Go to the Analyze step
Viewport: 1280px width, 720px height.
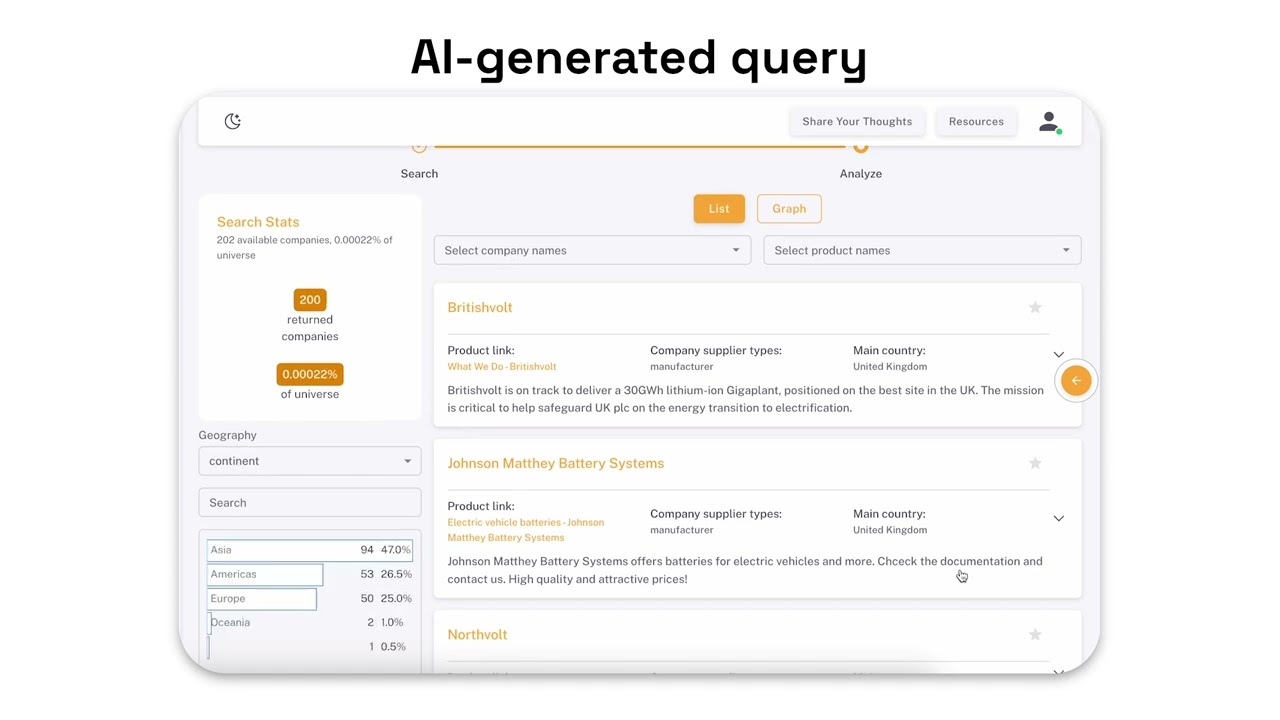(861, 173)
